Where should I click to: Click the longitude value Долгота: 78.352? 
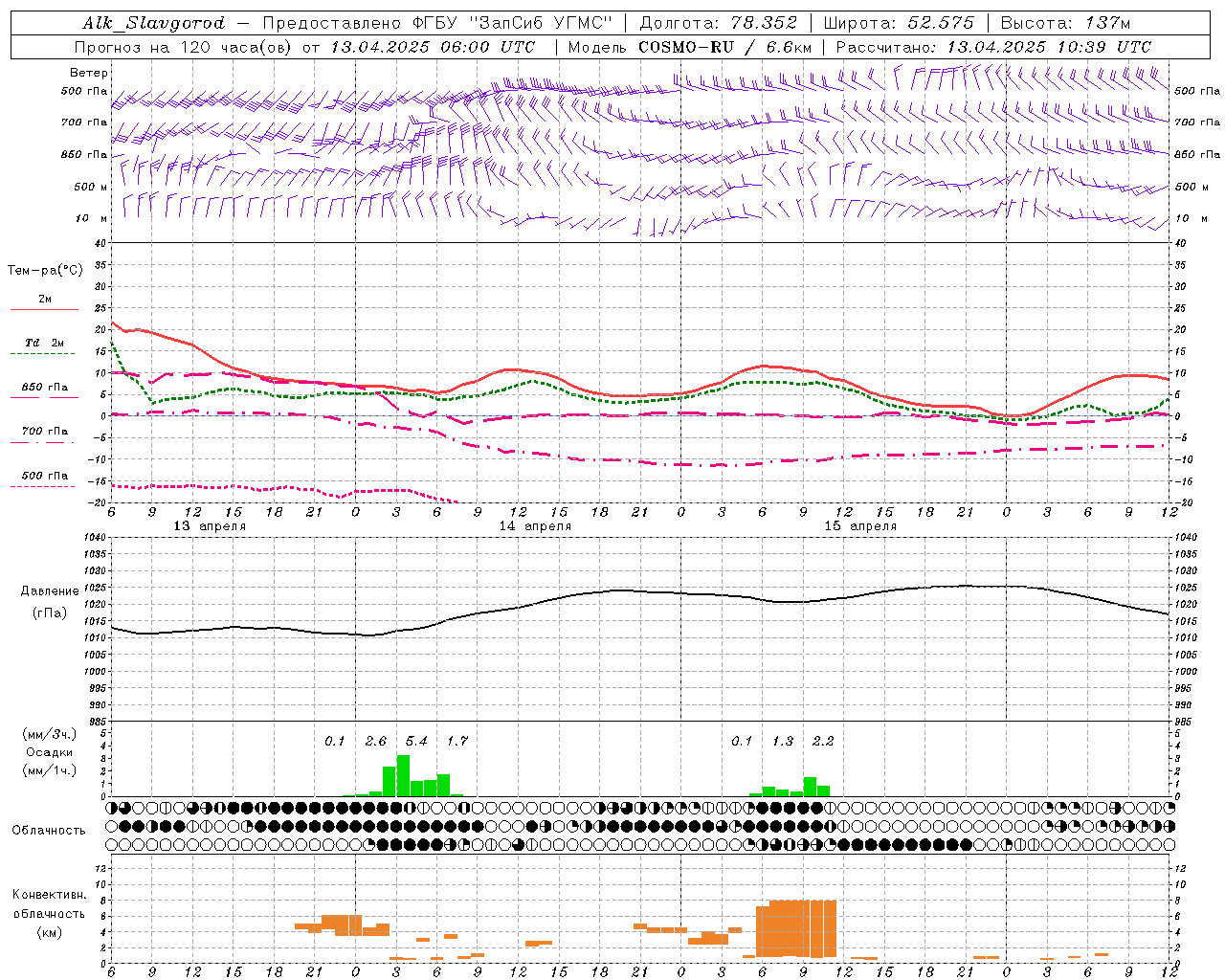click(x=717, y=23)
